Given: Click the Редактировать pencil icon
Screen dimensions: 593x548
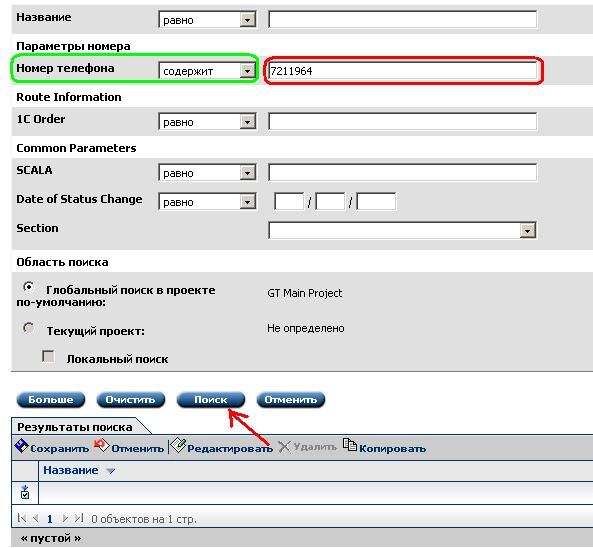Looking at the screenshot, I should 177,446.
